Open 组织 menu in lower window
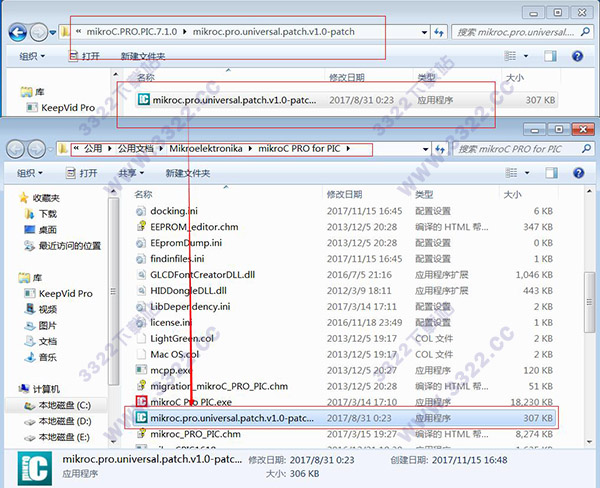The height and width of the screenshot is (488, 600). tap(30, 173)
